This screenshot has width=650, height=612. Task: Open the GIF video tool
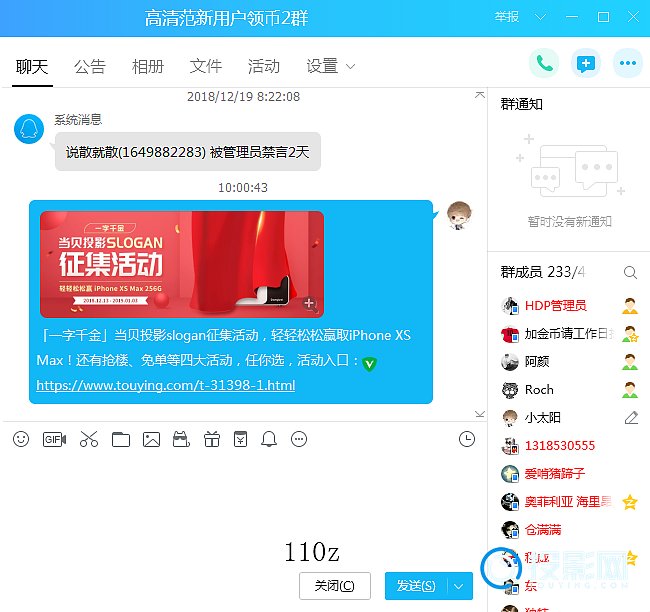point(54,439)
